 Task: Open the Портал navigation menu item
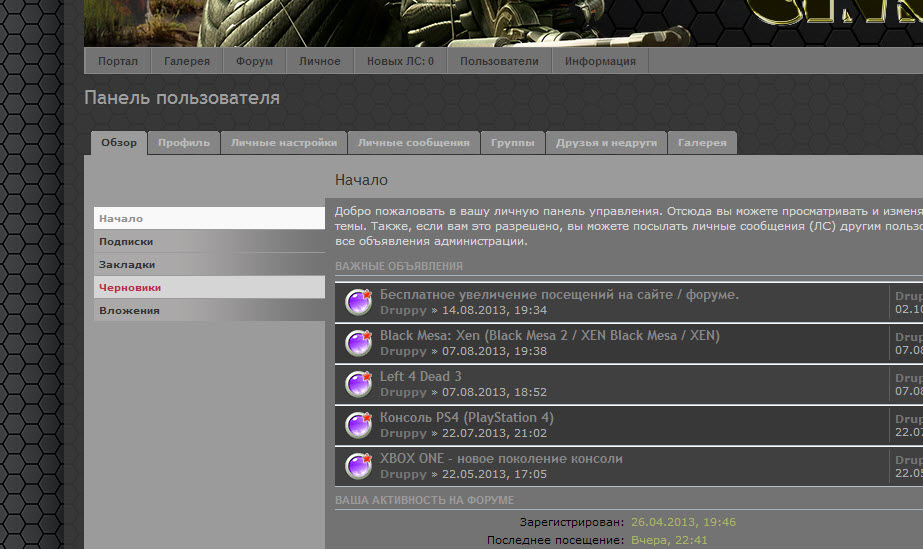[118, 61]
